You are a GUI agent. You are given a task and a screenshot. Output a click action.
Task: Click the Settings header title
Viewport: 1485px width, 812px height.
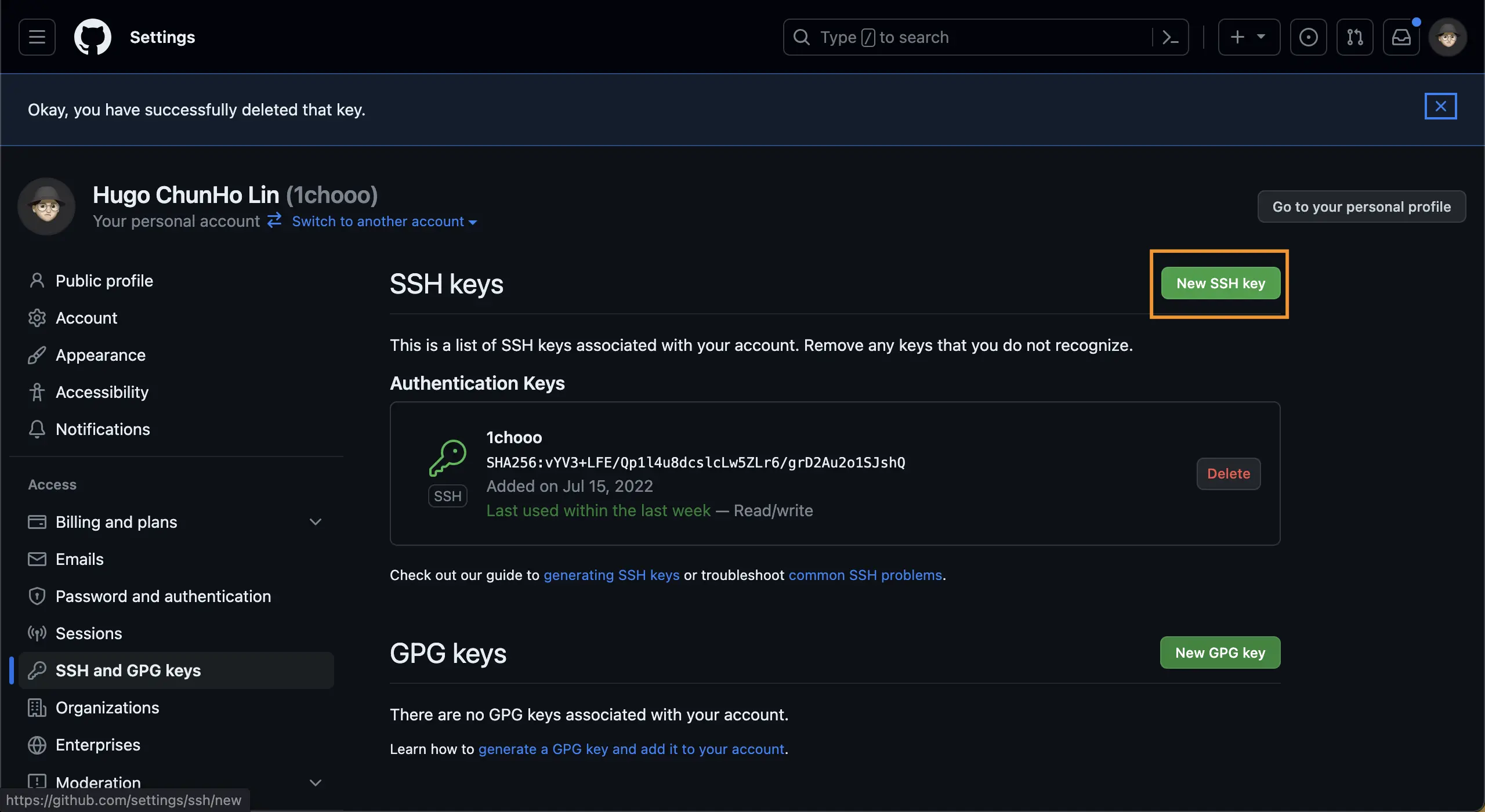click(x=162, y=37)
